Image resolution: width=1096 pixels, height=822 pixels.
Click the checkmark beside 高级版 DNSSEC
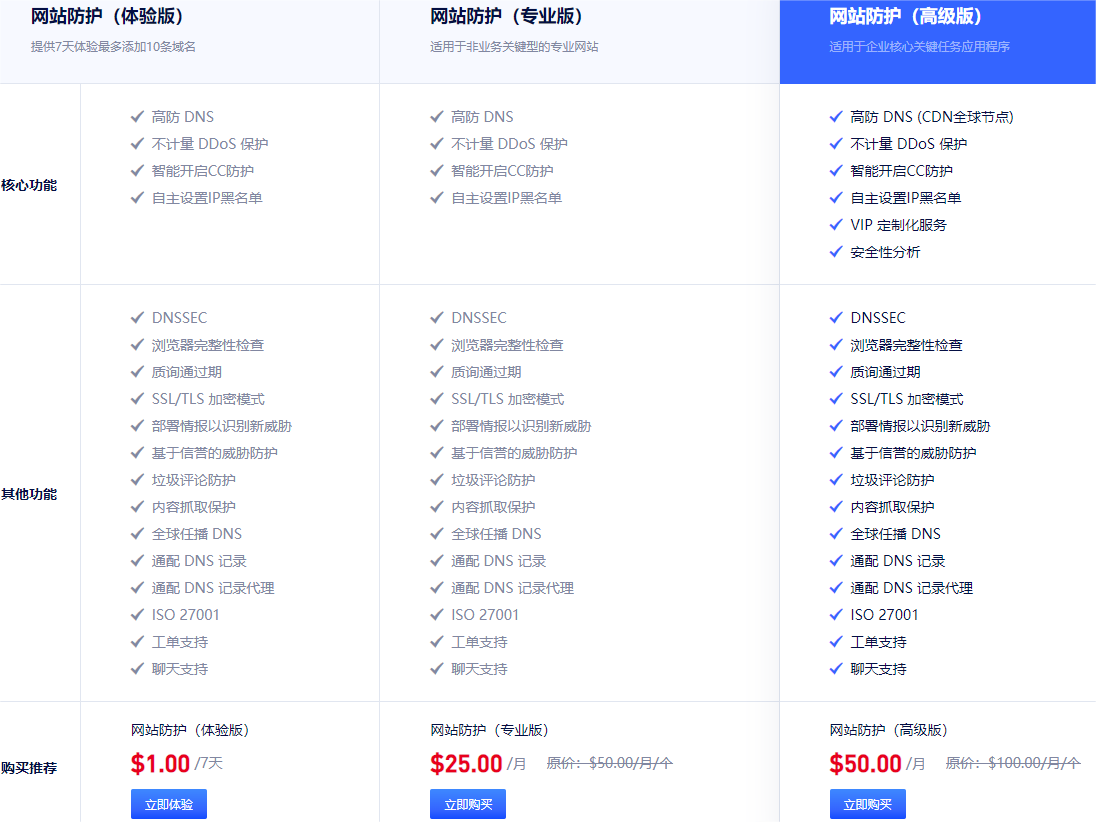coord(836,318)
